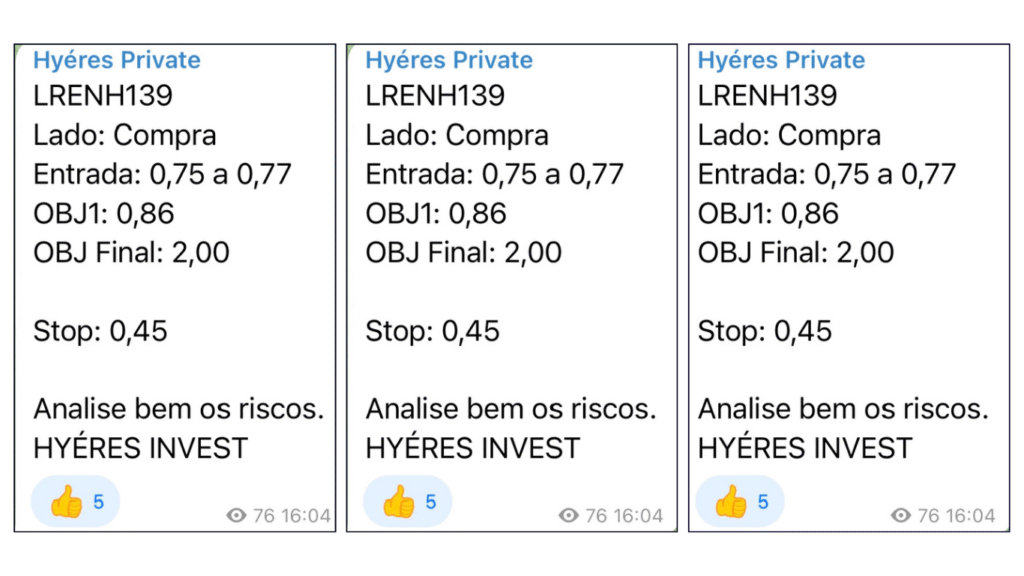Screen dimensions: 1024x576
Task: Click HYÉRES INVEST signature in the first message
Action: point(140,448)
